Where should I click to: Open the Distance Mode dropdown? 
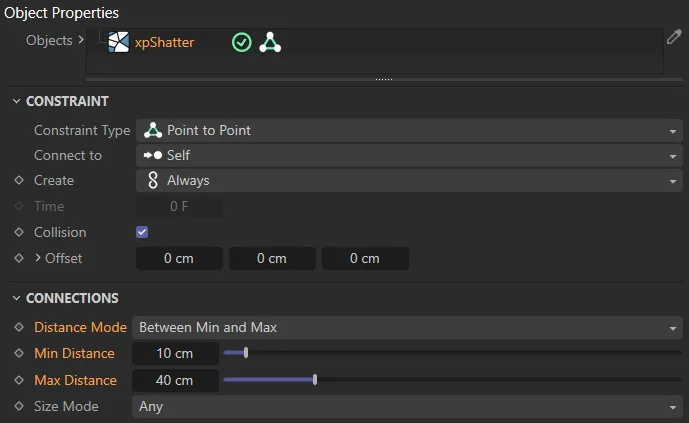[x=408, y=328]
